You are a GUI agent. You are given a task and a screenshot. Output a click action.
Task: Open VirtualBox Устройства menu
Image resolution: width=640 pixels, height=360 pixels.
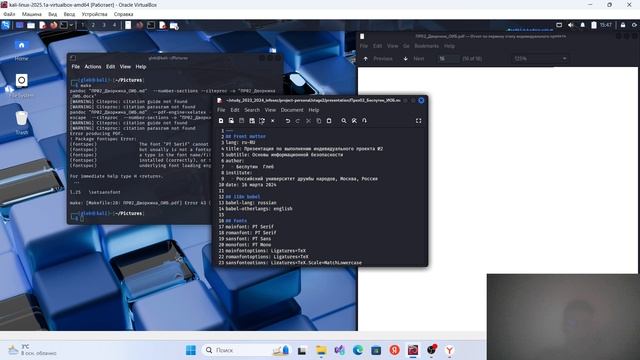(94, 14)
